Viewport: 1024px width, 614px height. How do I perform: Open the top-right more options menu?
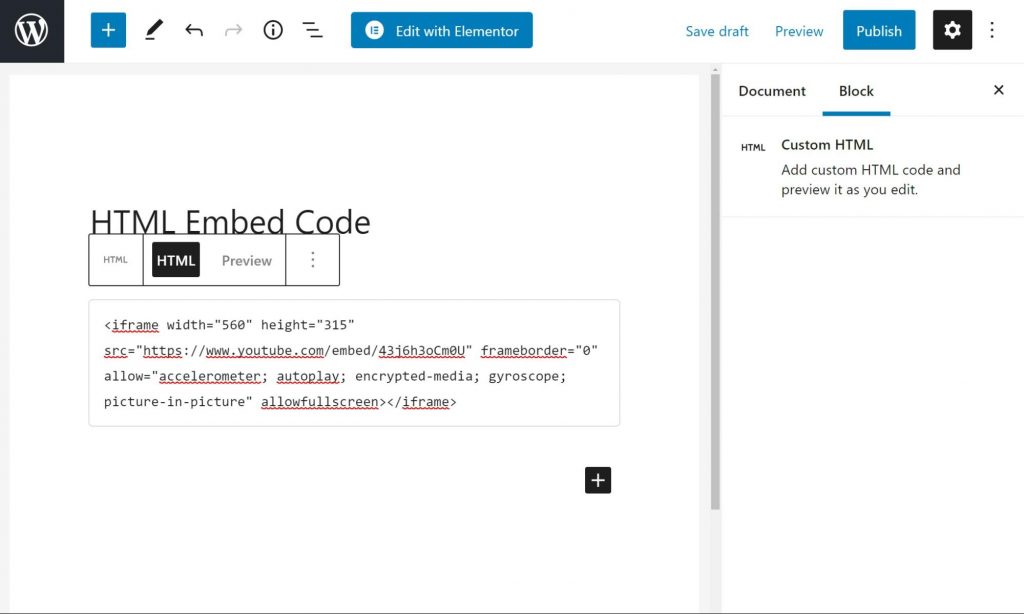pyautogui.click(x=992, y=31)
